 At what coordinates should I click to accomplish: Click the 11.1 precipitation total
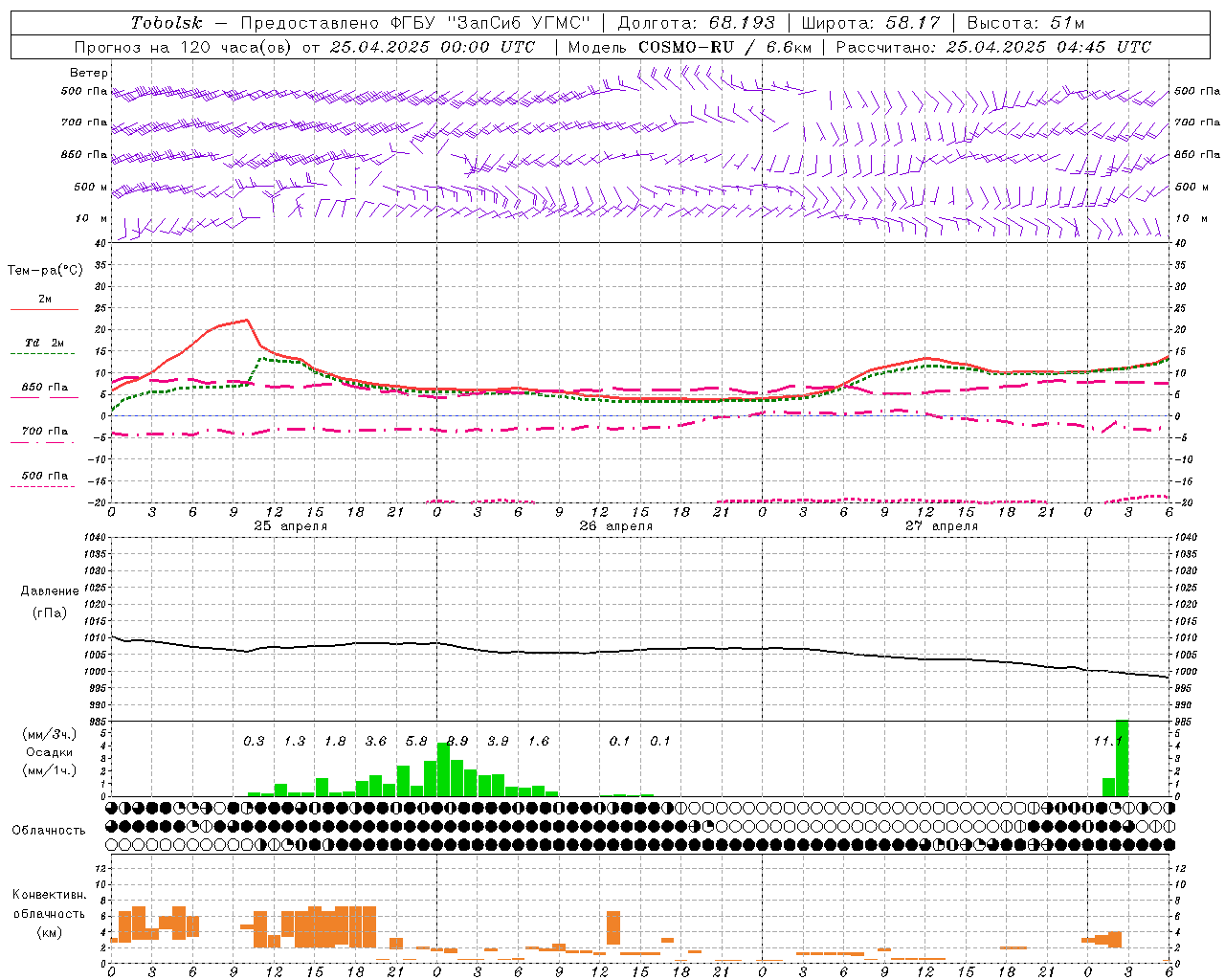(1107, 741)
